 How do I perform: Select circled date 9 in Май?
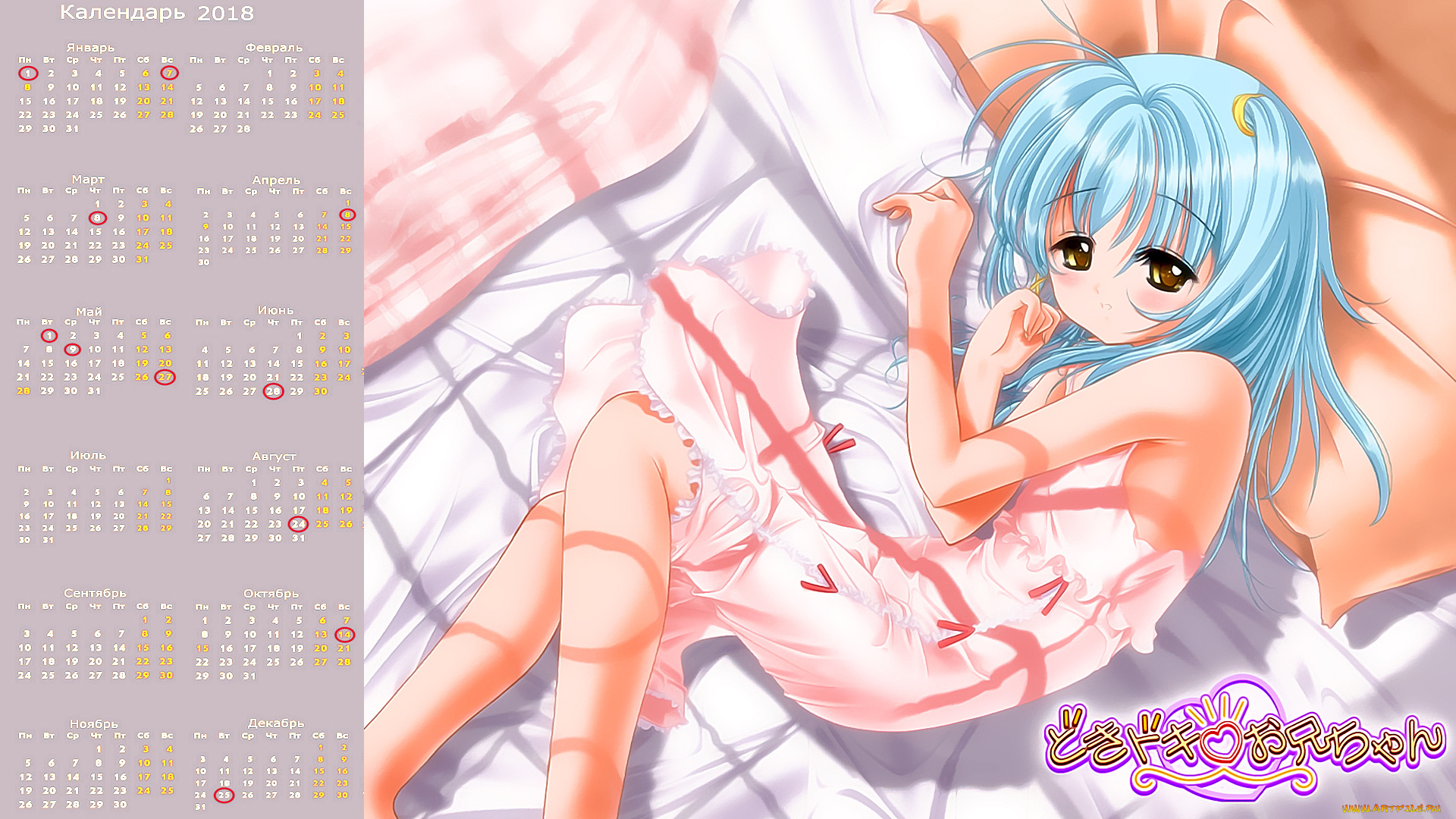coord(72,350)
